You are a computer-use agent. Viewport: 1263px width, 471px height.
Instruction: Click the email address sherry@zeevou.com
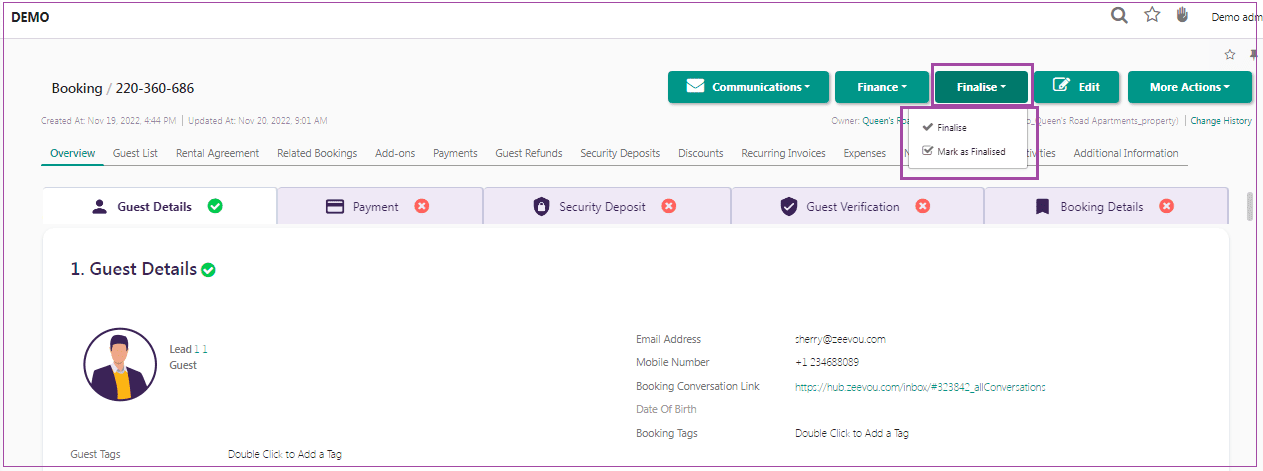[x=840, y=339]
